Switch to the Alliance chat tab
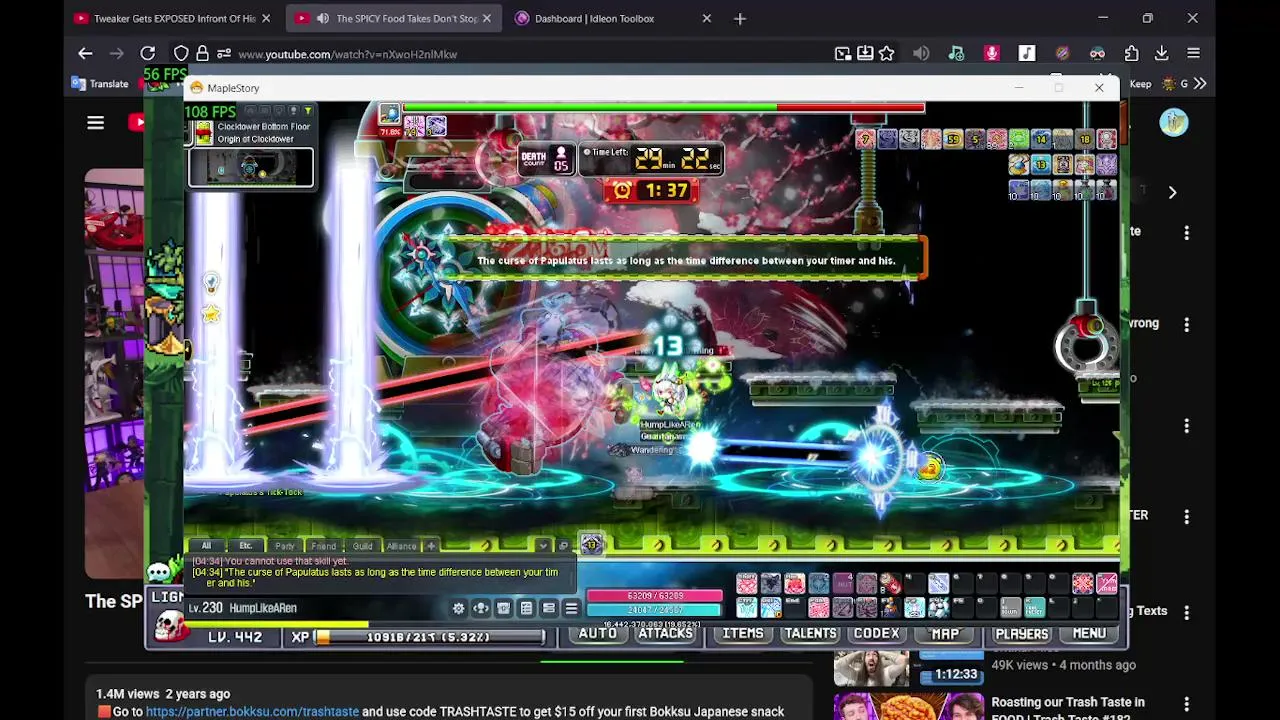This screenshot has width=1280, height=720. [x=402, y=546]
